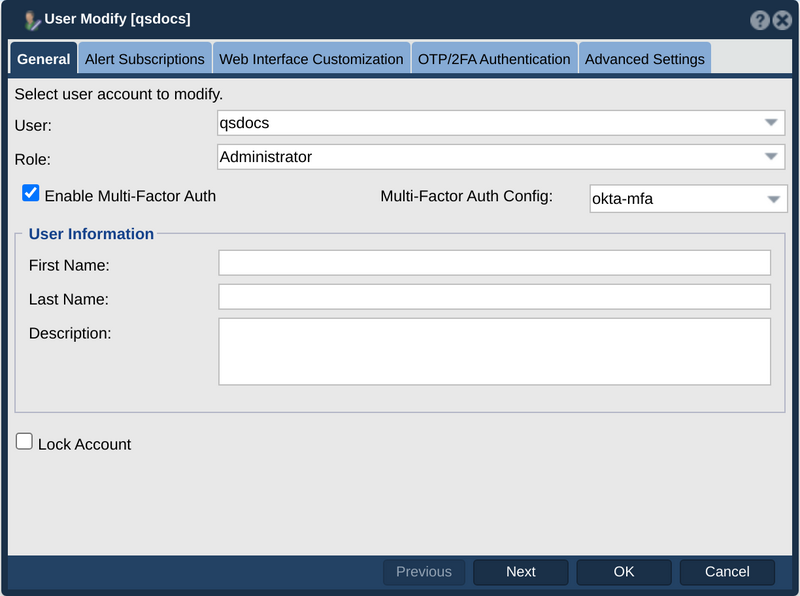The image size is (800, 596).
Task: Click the help question mark icon
Action: click(759, 20)
